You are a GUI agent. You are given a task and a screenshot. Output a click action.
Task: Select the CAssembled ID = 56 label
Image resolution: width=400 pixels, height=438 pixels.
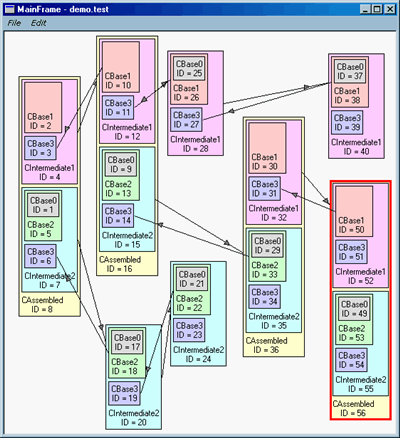(353, 408)
